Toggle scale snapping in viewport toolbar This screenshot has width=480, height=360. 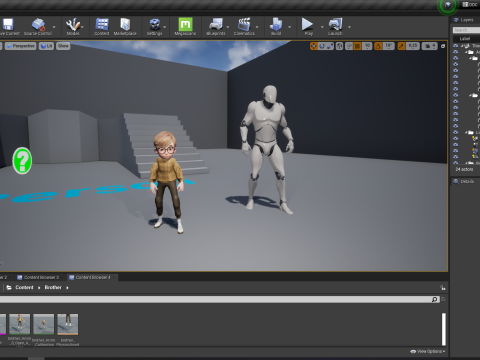(x=401, y=46)
